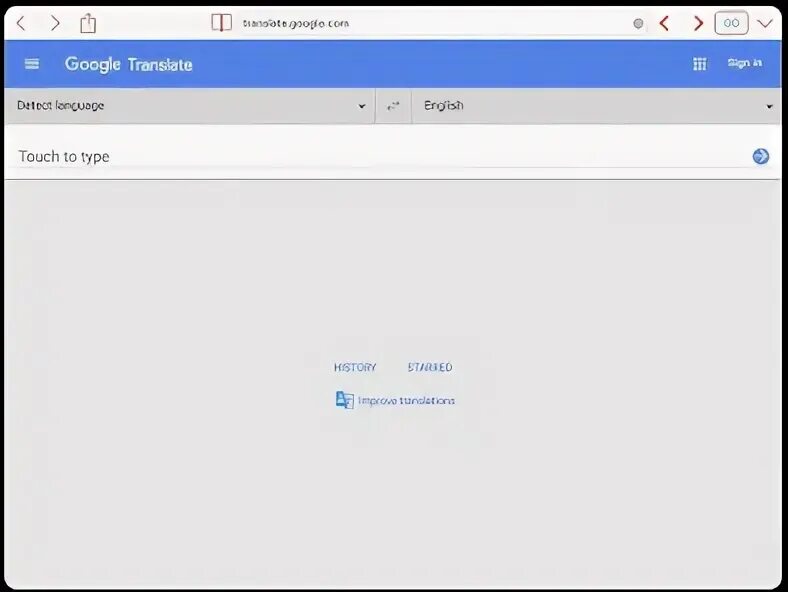788x592 pixels.
Task: Expand the downward chevron at top right
Action: tap(765, 23)
